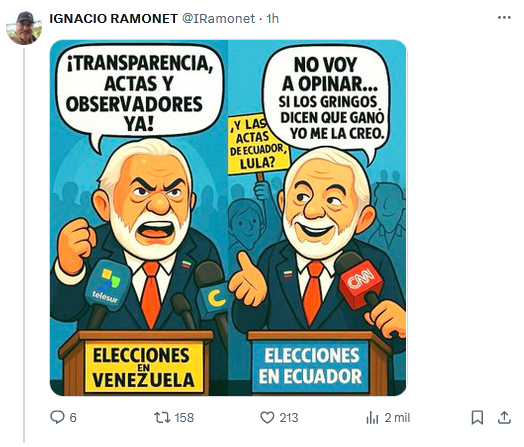The image size is (524, 447).
Task: Bookmark this tweet
Action: (477, 418)
